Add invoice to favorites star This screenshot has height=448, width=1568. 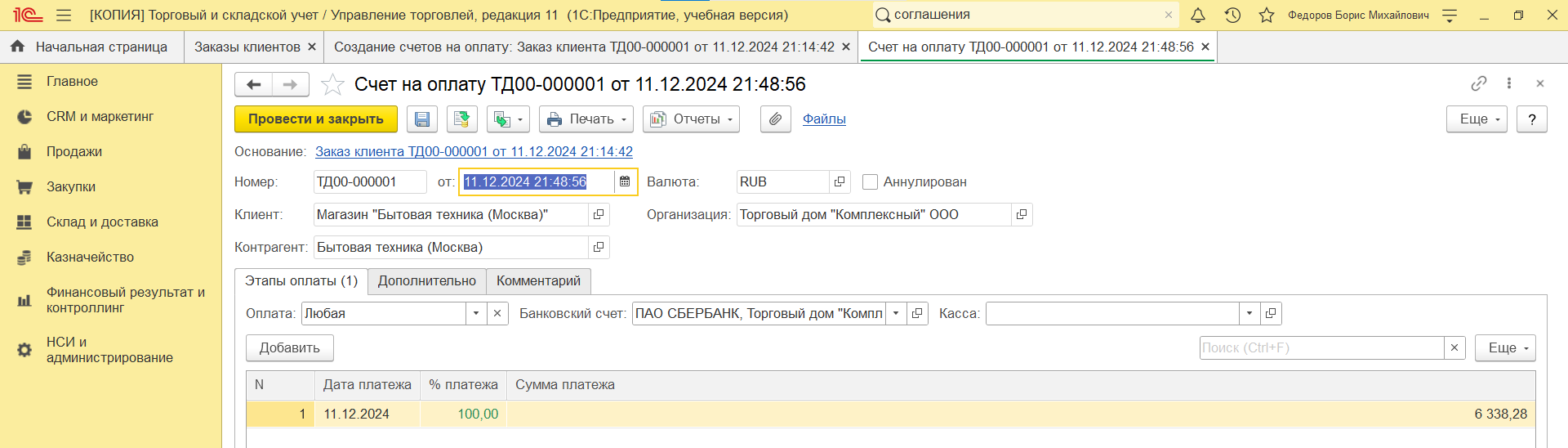pyautogui.click(x=332, y=84)
